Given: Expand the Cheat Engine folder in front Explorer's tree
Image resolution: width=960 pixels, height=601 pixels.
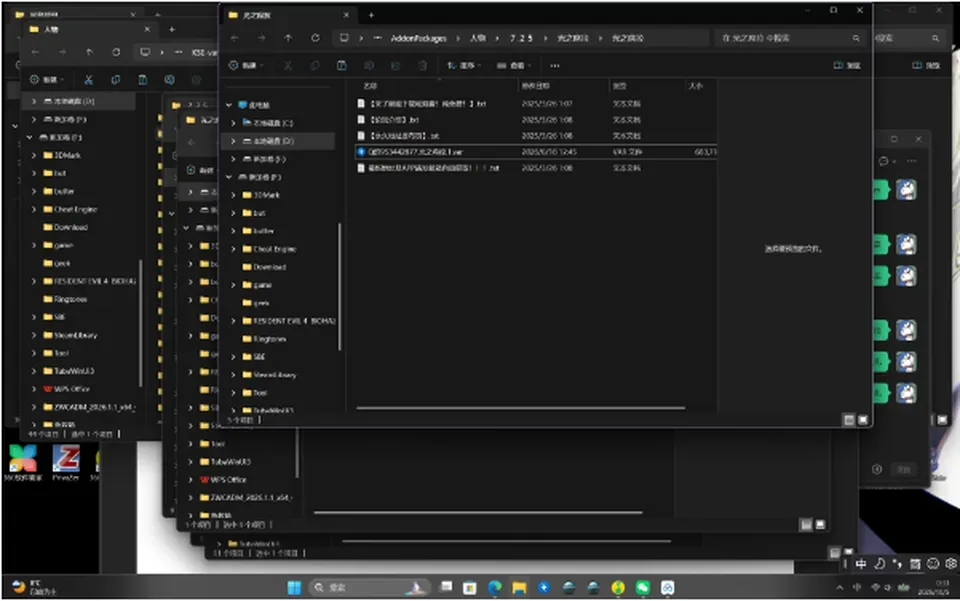Looking at the screenshot, I should [233, 249].
